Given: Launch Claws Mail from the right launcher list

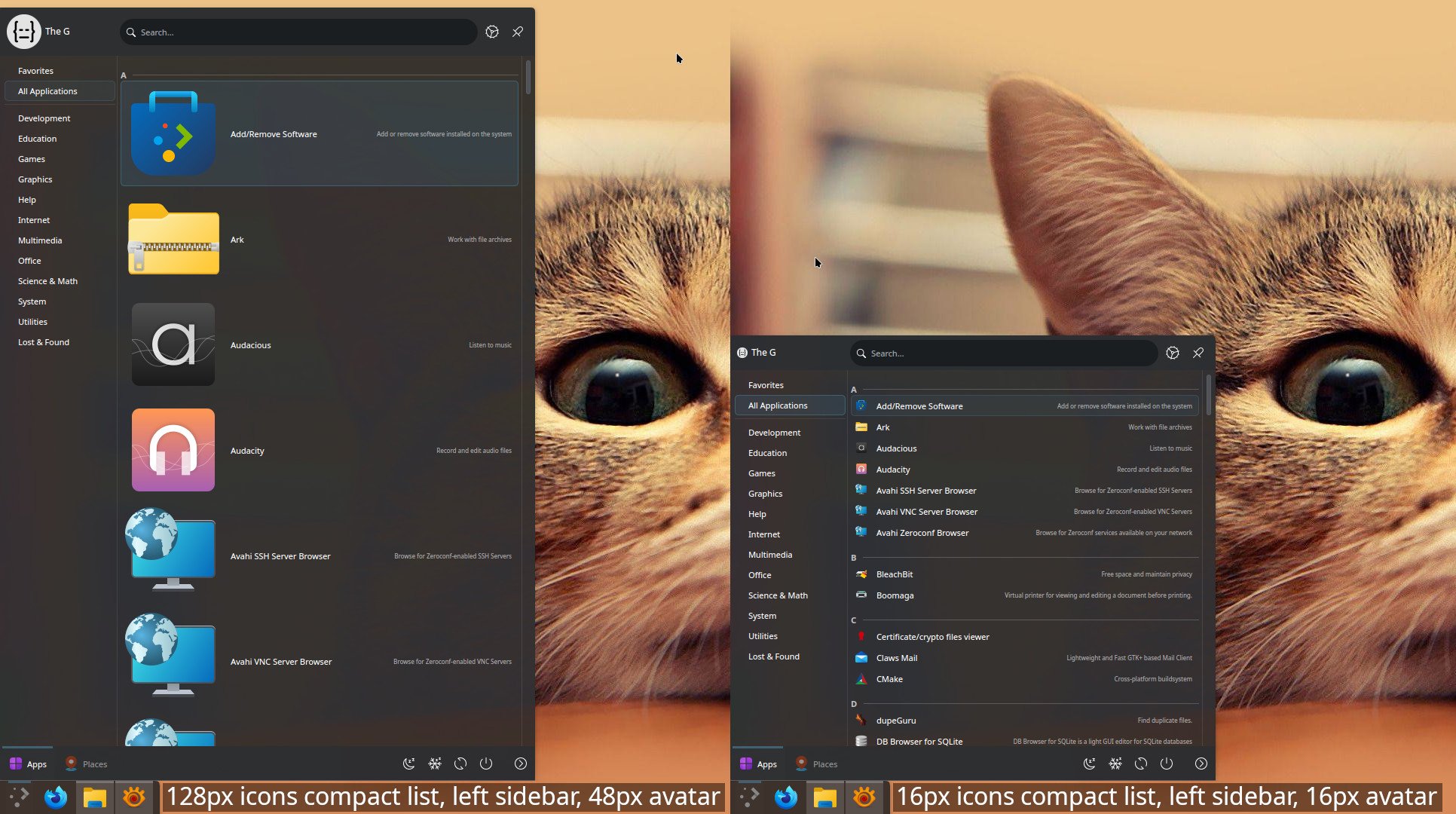Looking at the screenshot, I should (1025, 658).
